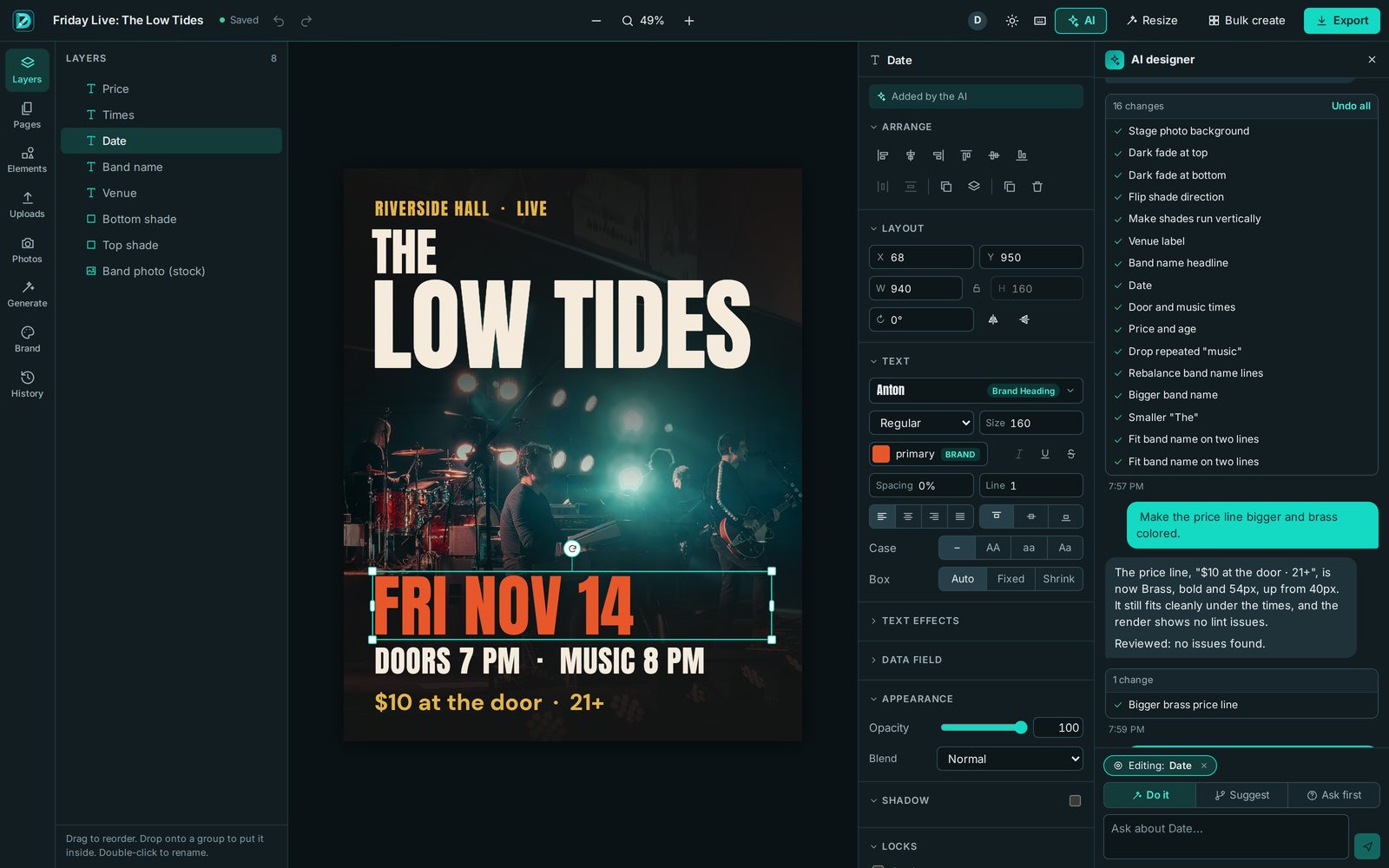Zoom in with the plus icon
This screenshot has width=1389, height=868.
pos(689,21)
